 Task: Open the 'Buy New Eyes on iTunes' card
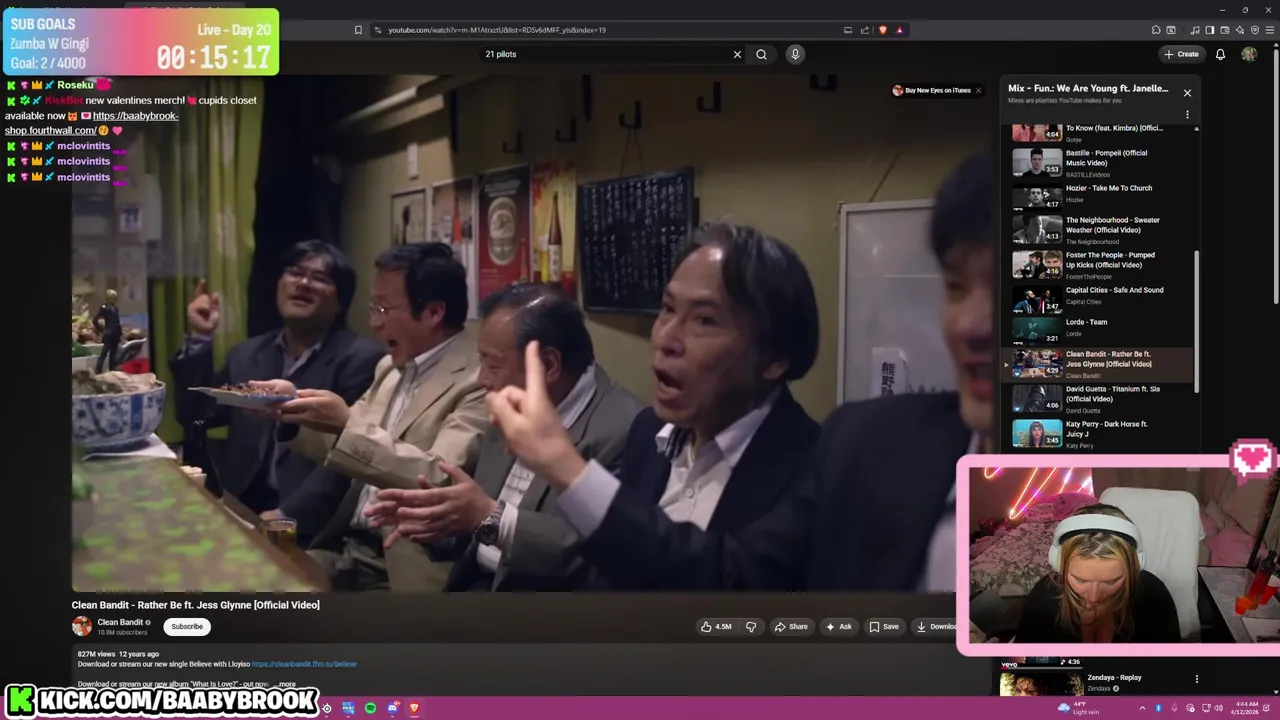932,90
